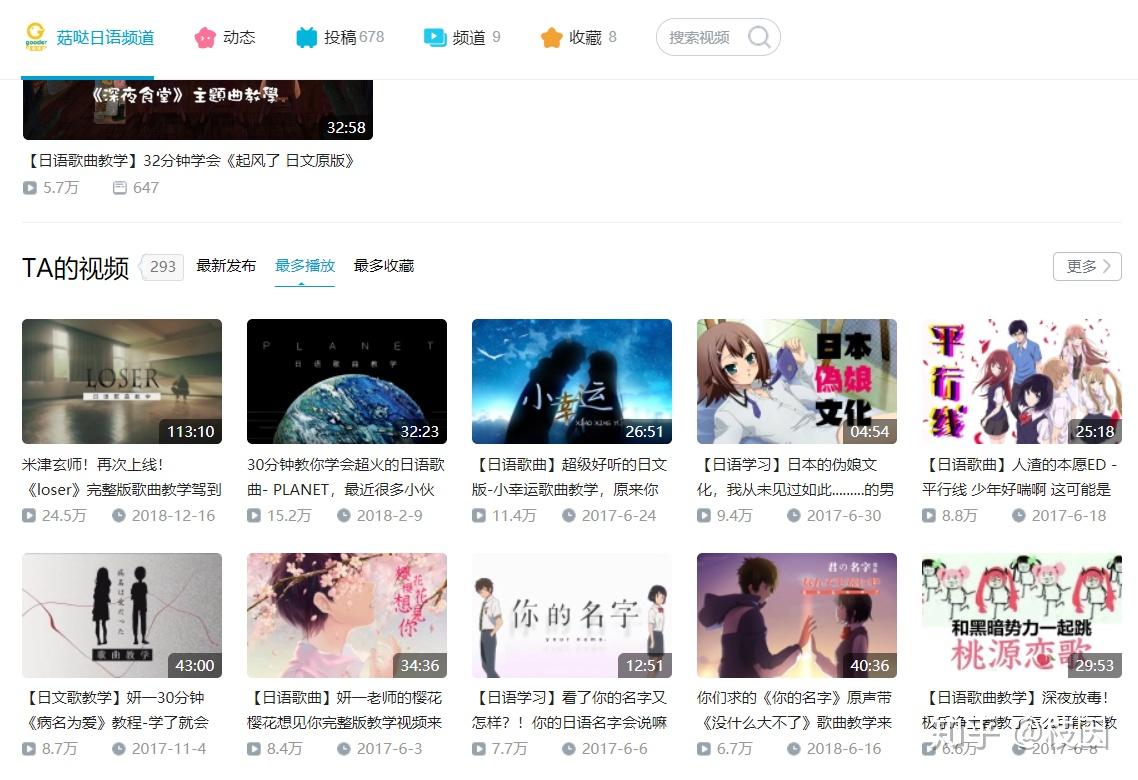1138x780 pixels.
Task: Click the clock icon beside 2018-6-16
Action: coord(793,749)
